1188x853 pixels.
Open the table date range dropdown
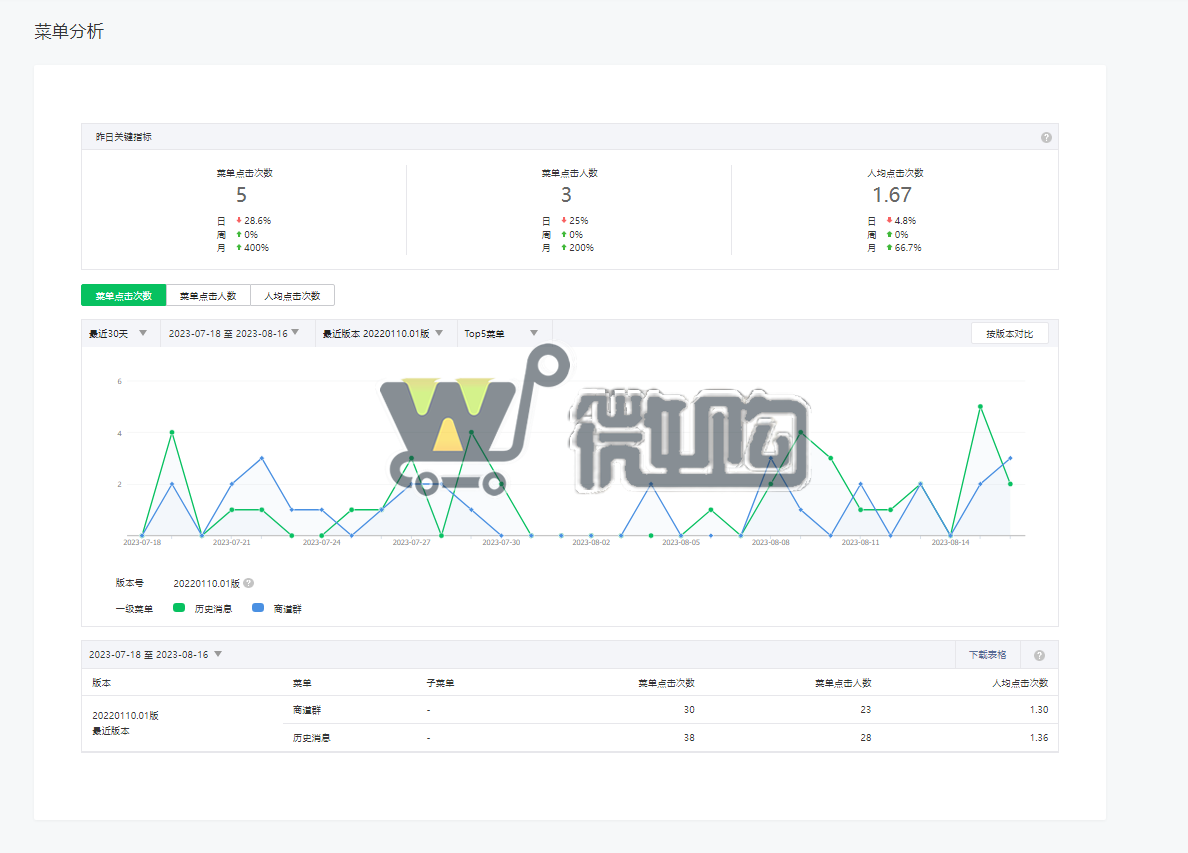pyautogui.click(x=156, y=655)
